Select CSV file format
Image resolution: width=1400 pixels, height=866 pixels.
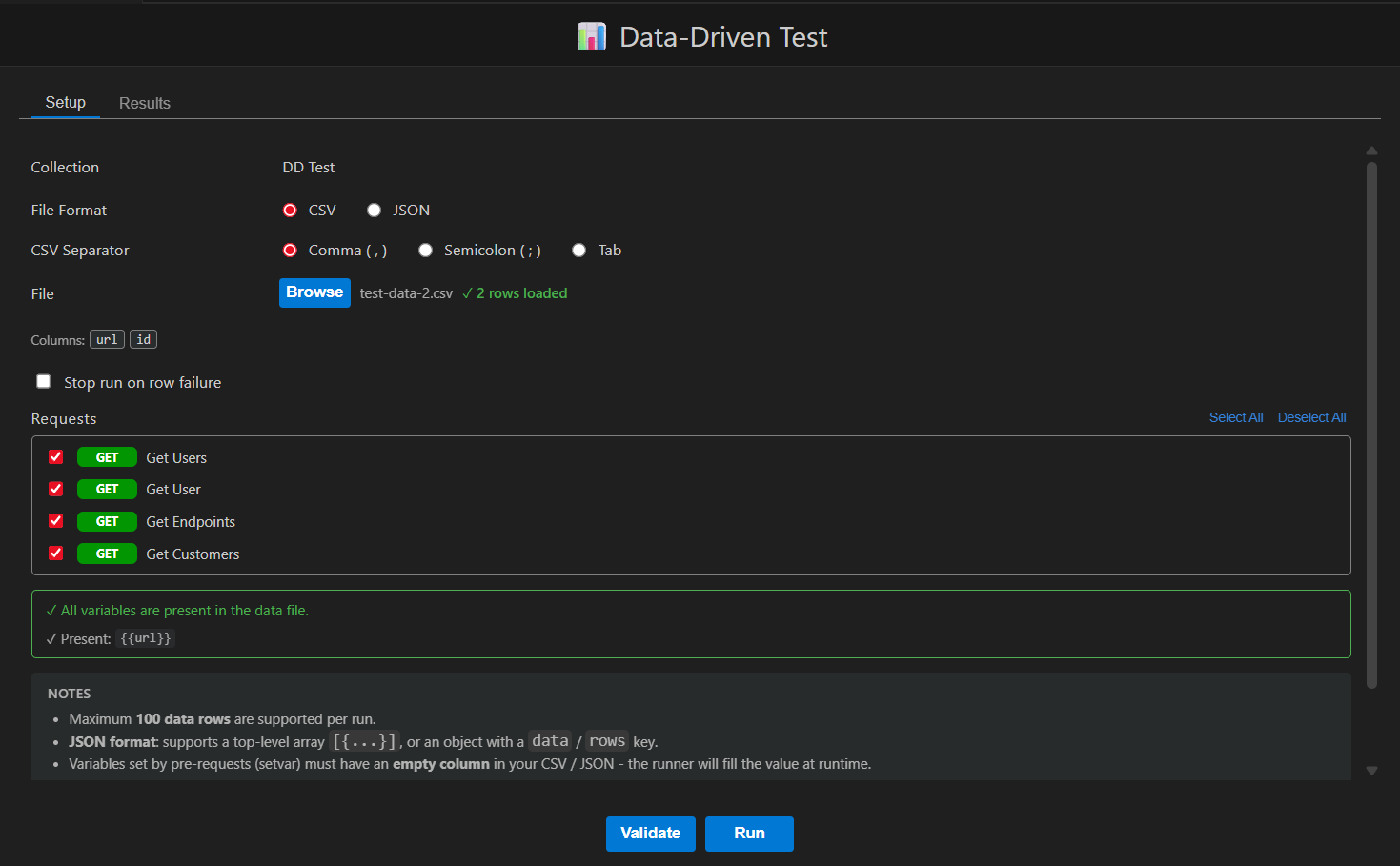[x=291, y=211]
